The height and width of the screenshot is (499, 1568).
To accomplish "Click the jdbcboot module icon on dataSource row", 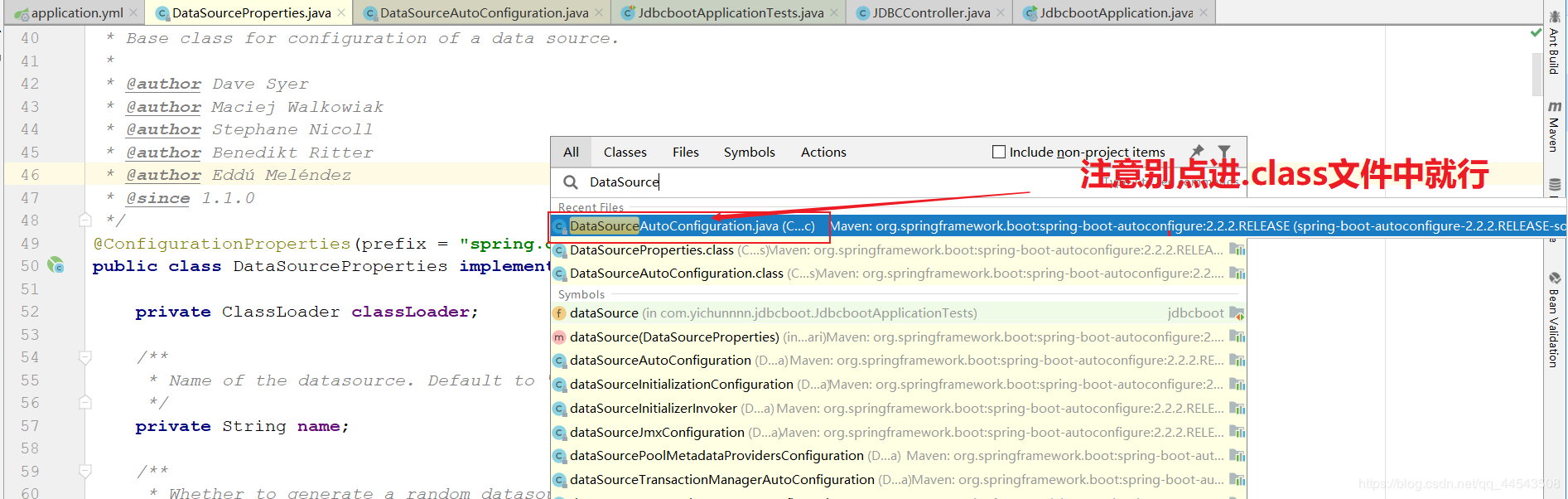I will click(1237, 313).
